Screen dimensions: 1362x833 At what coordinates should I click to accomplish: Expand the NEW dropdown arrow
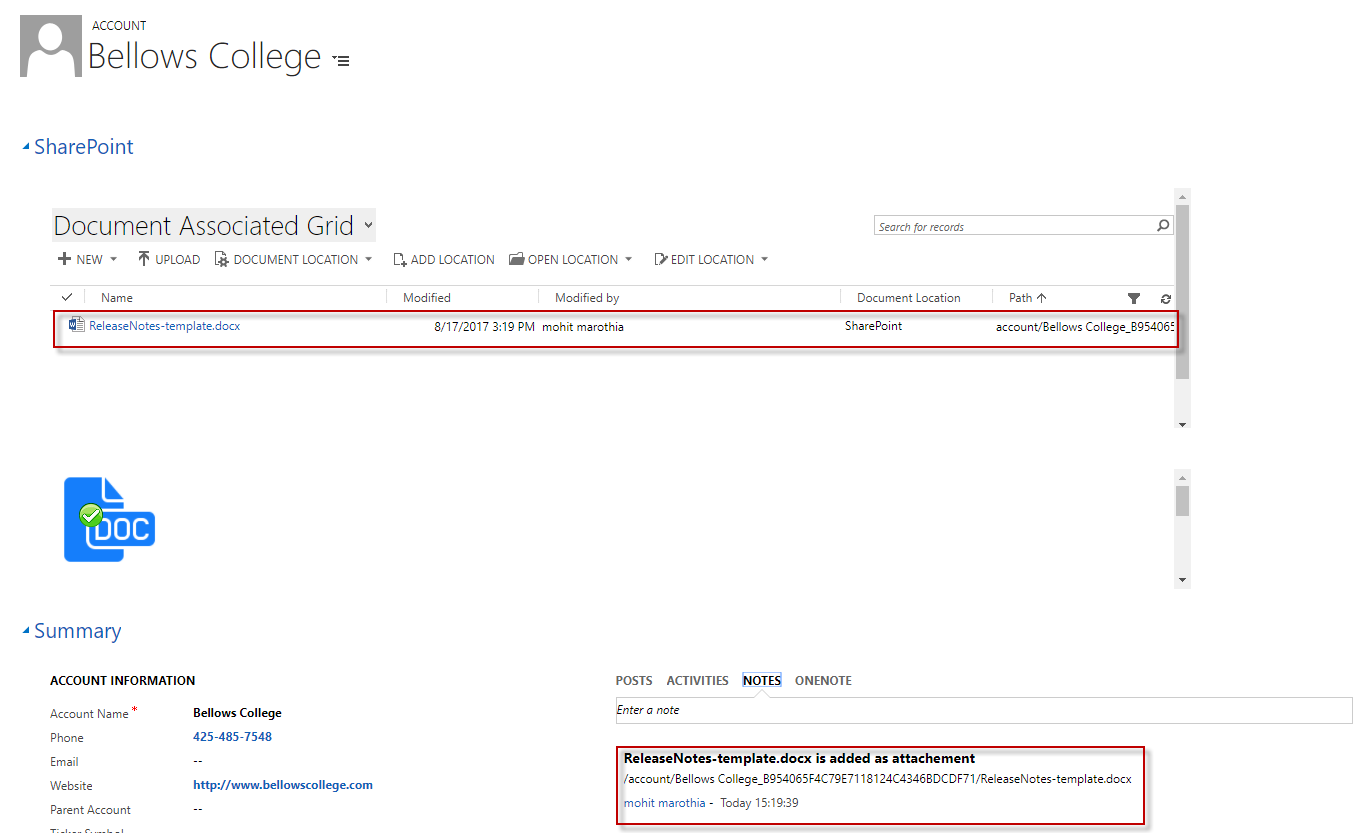(113, 259)
